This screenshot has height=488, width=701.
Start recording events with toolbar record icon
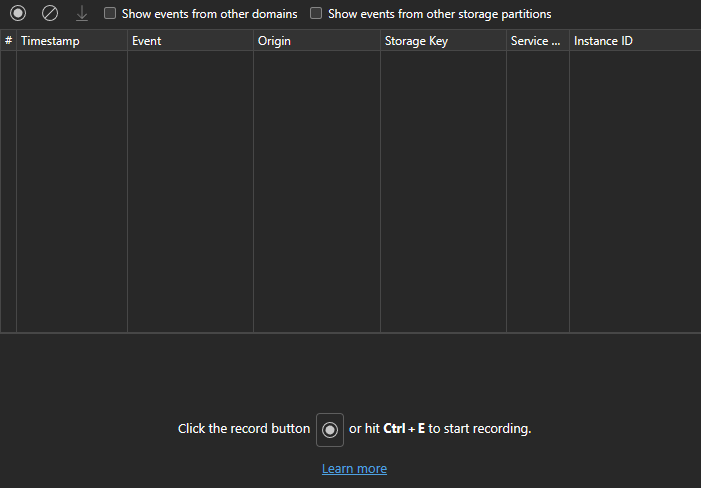(18, 13)
